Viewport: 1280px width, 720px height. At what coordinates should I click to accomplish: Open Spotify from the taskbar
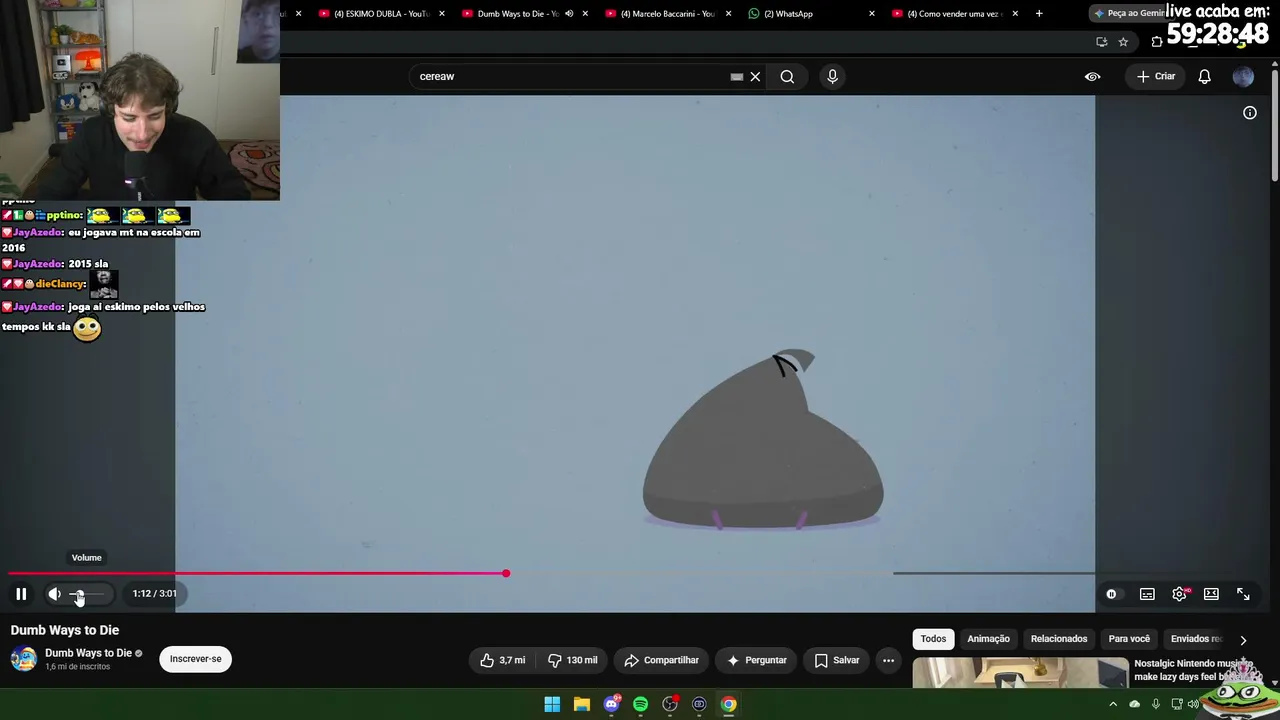coord(640,704)
